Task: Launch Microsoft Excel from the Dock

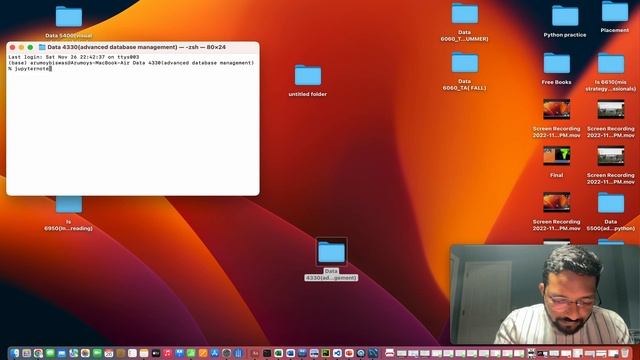Action: tap(278, 353)
